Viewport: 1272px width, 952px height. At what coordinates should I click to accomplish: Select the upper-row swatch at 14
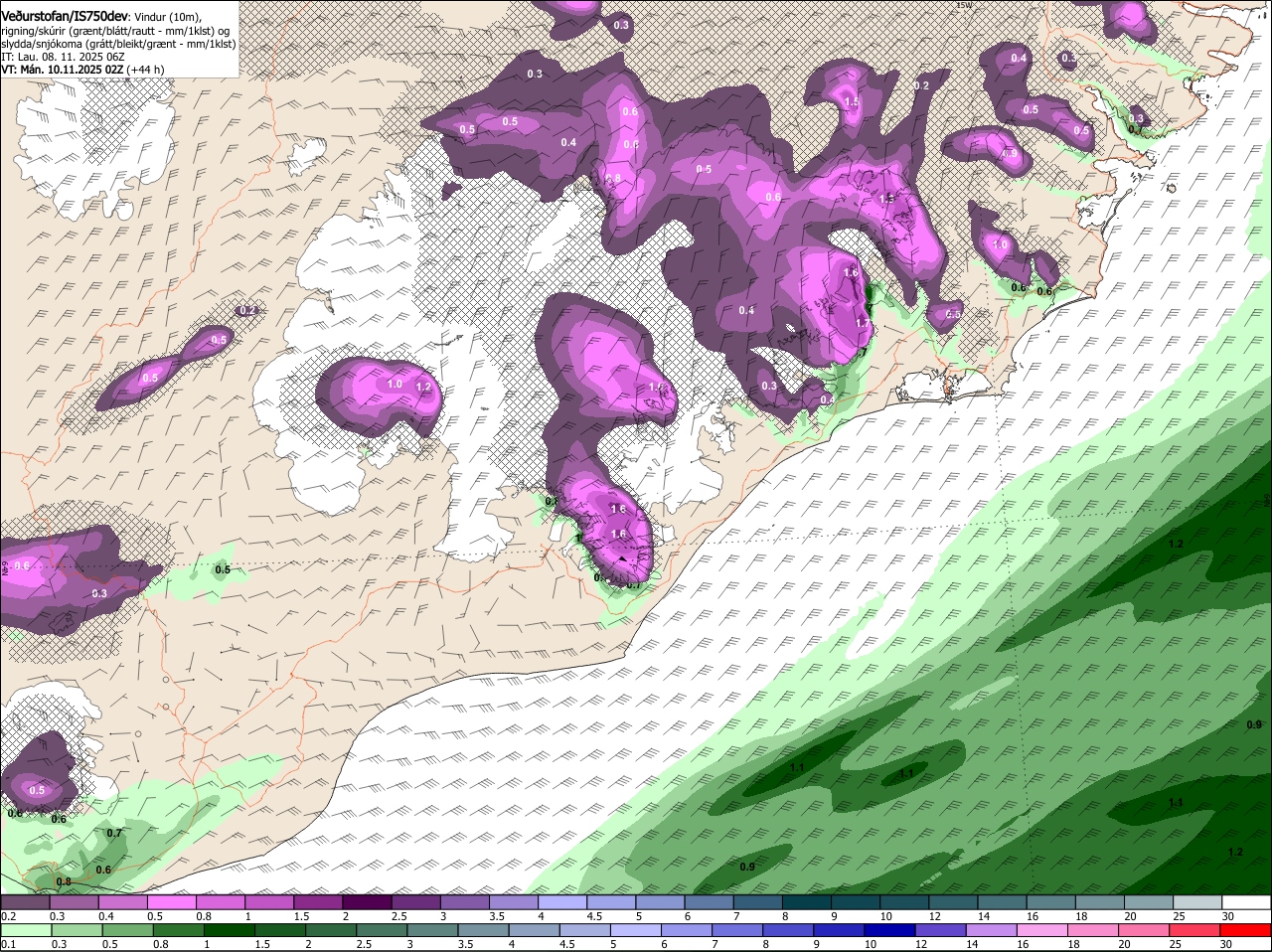coord(1003,902)
